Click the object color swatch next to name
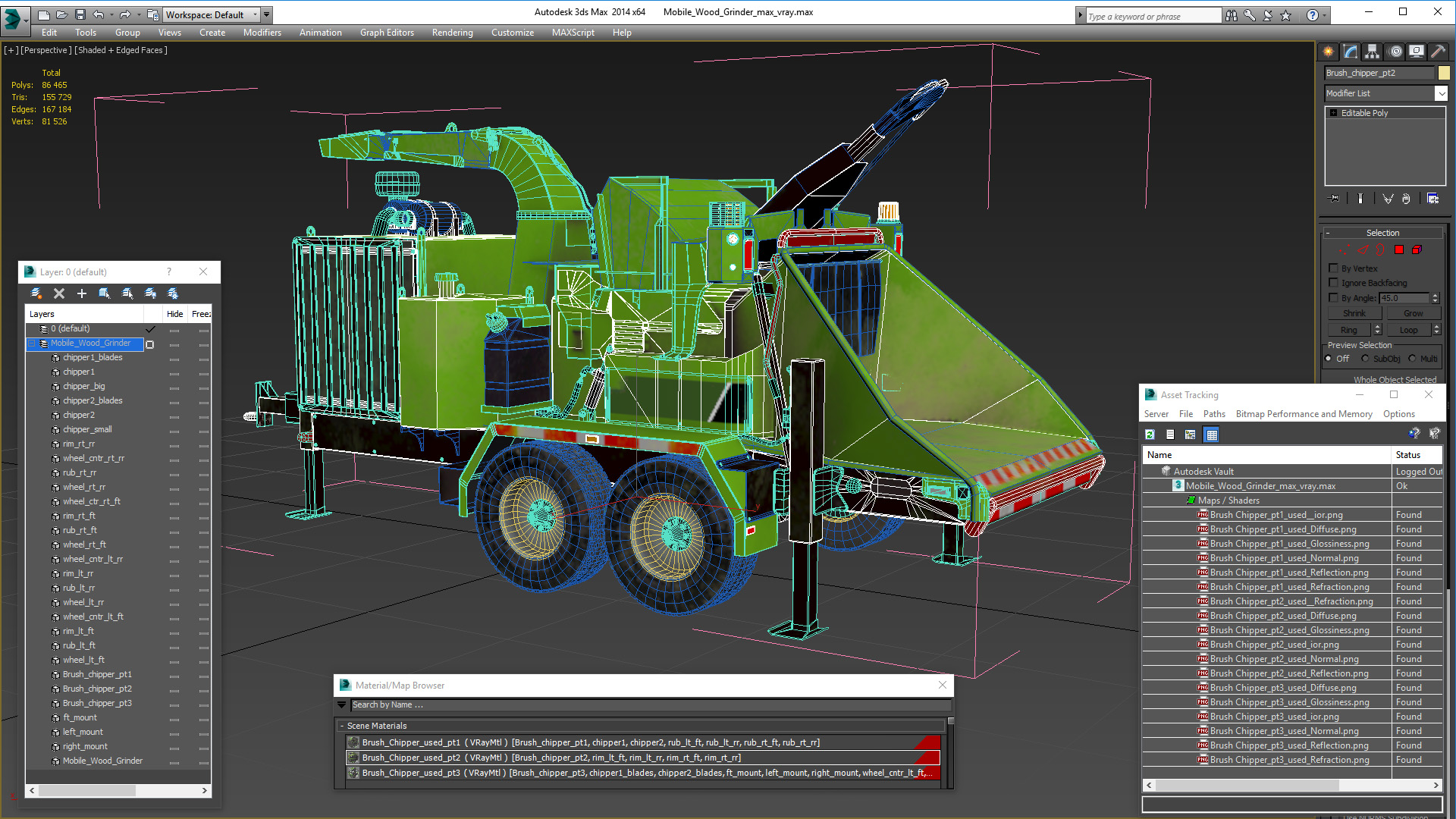The image size is (1456, 819). click(1444, 73)
